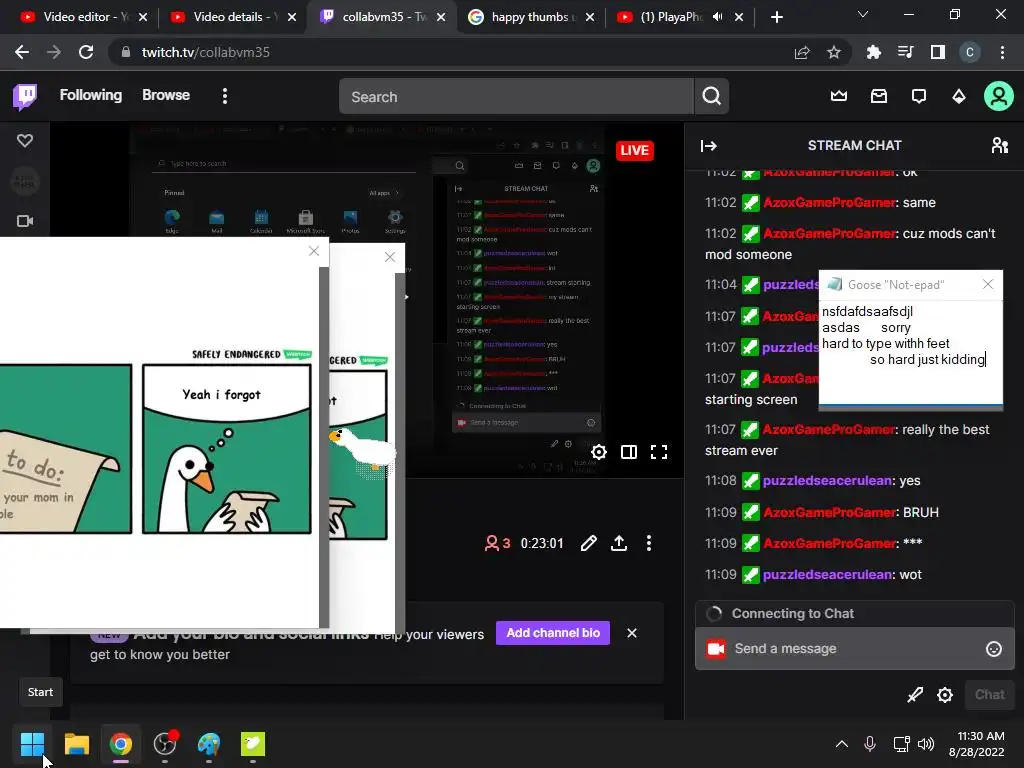
Task: Dismiss the add bio banner
Action: click(x=632, y=633)
